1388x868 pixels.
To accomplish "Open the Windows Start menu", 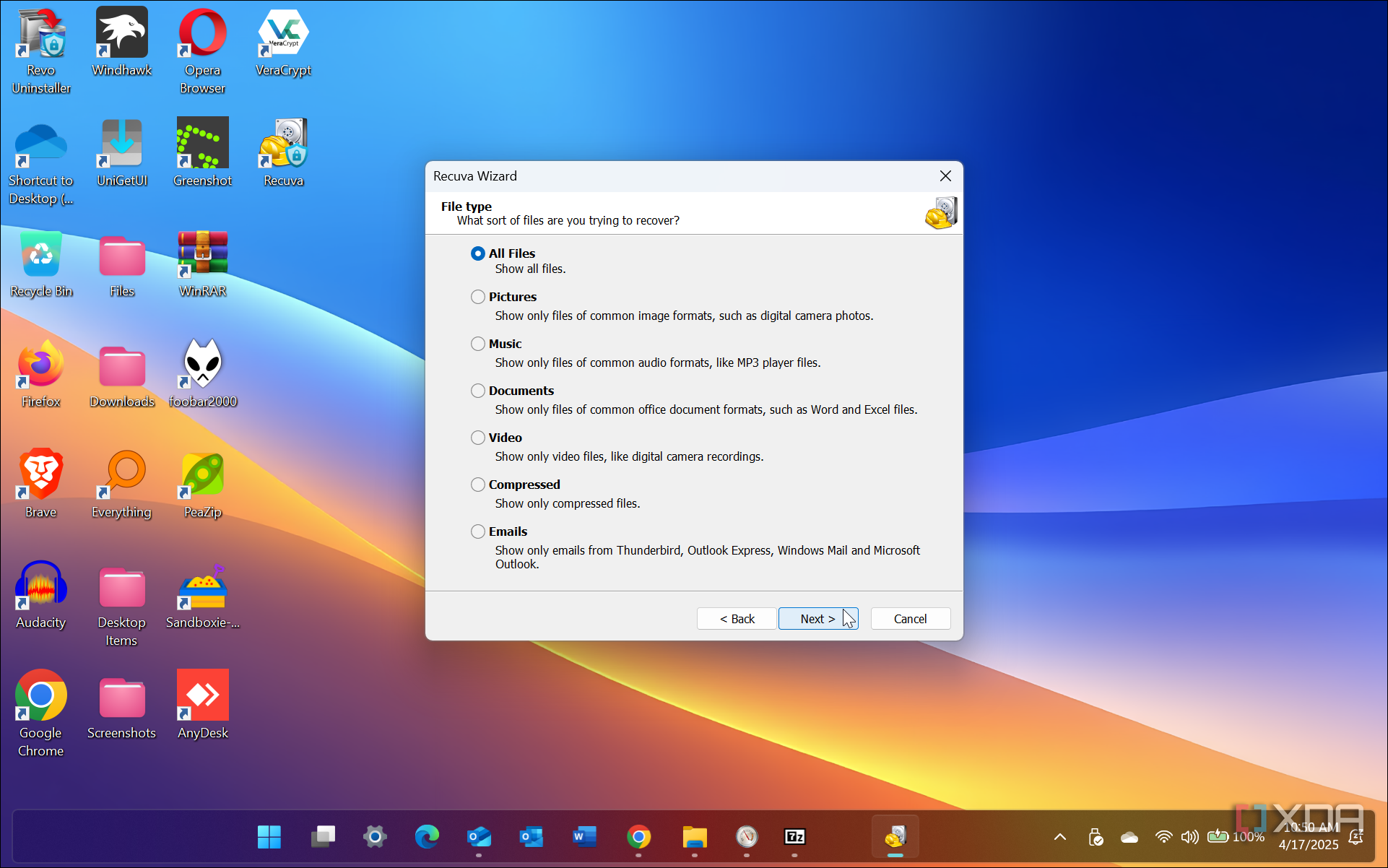I will [269, 837].
